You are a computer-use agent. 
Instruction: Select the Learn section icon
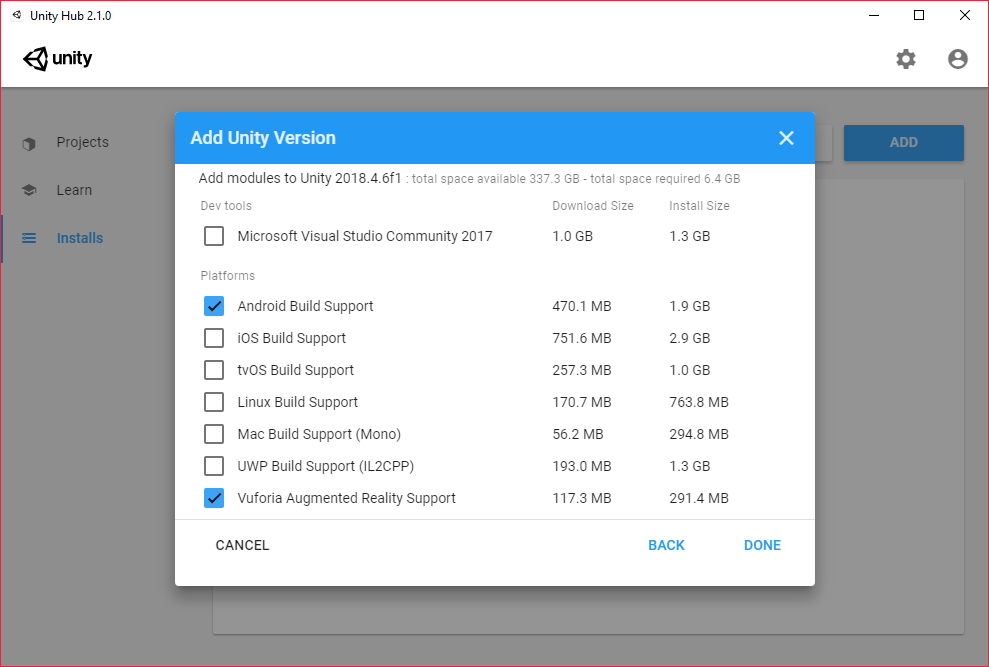tap(30, 190)
